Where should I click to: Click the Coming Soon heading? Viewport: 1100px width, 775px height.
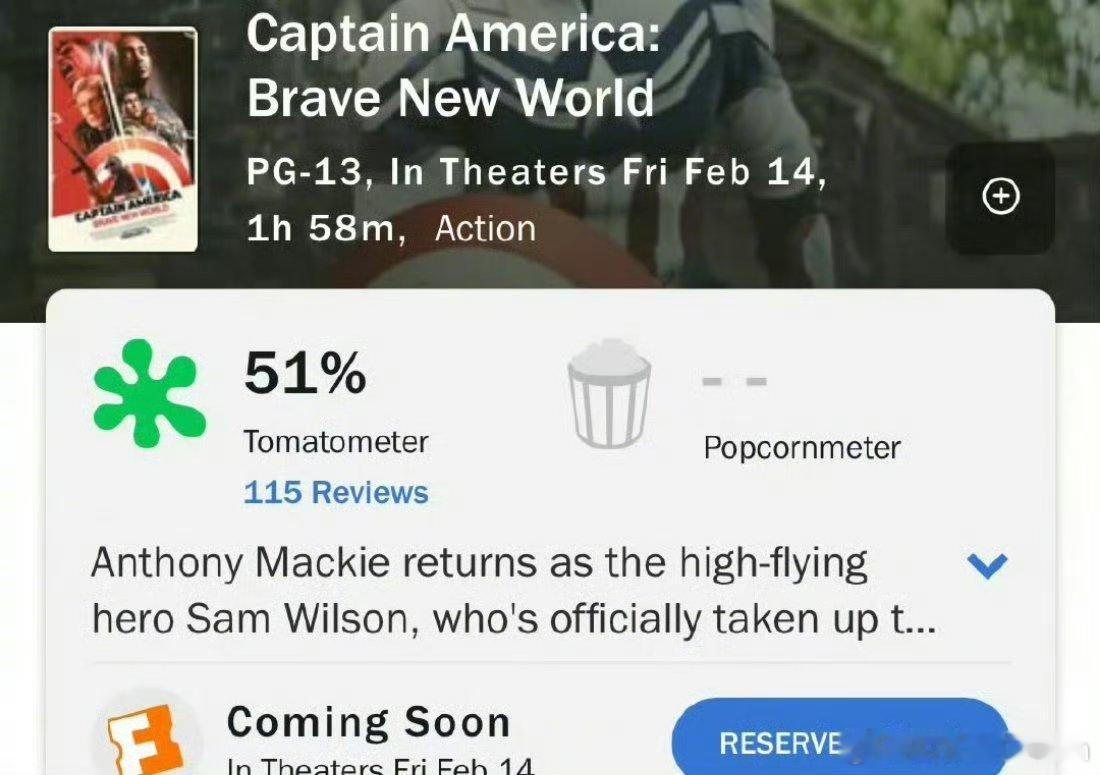pyautogui.click(x=368, y=722)
